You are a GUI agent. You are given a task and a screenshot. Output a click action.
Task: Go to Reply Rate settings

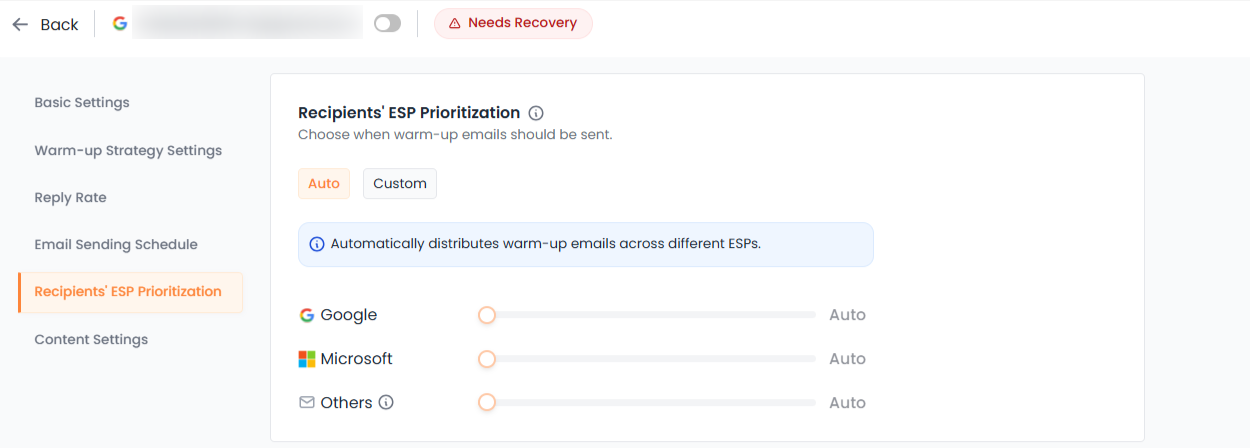click(70, 197)
